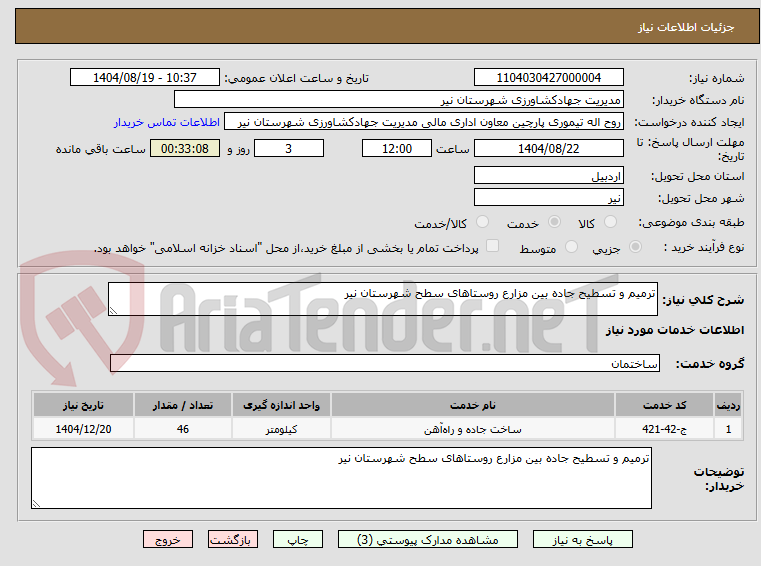Click the remaining time countdown 00:33:08
The height and width of the screenshot is (566, 761).
click(185, 148)
